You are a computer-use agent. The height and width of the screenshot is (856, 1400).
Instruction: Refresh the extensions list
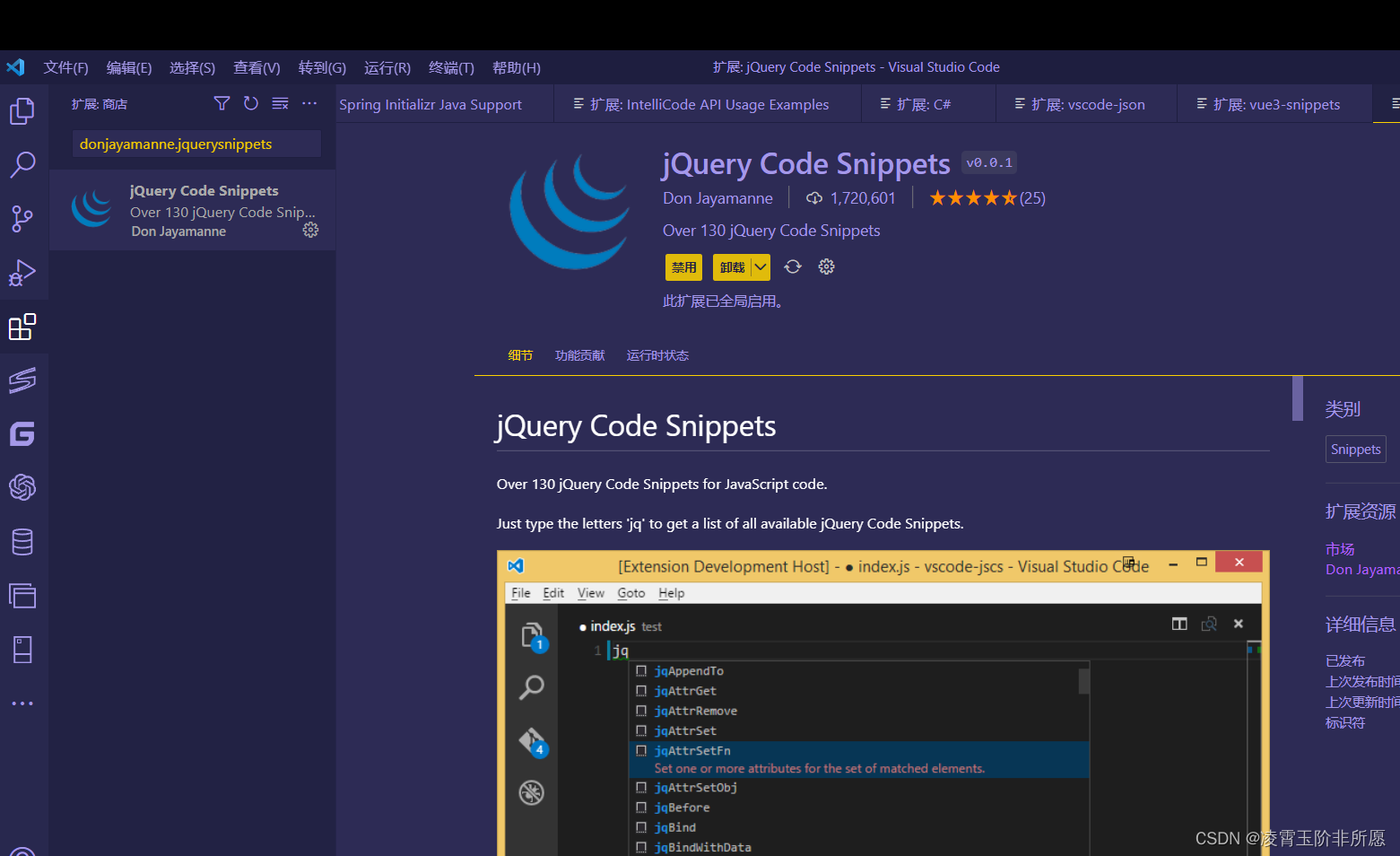(x=251, y=103)
